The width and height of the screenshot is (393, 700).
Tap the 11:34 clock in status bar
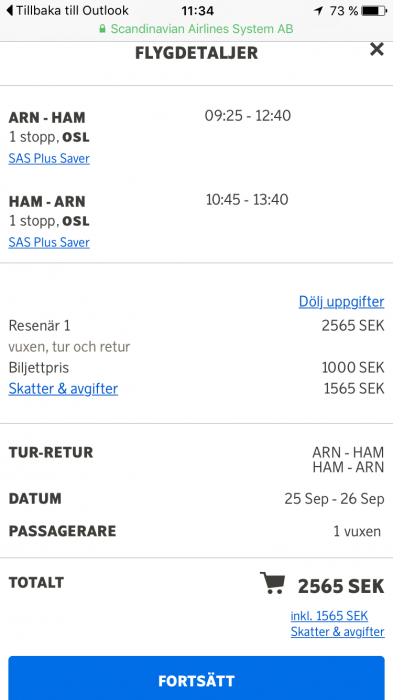click(197, 11)
